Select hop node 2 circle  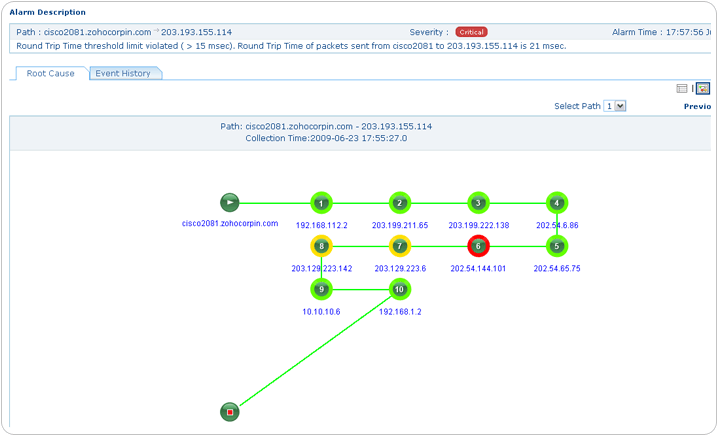(399, 203)
